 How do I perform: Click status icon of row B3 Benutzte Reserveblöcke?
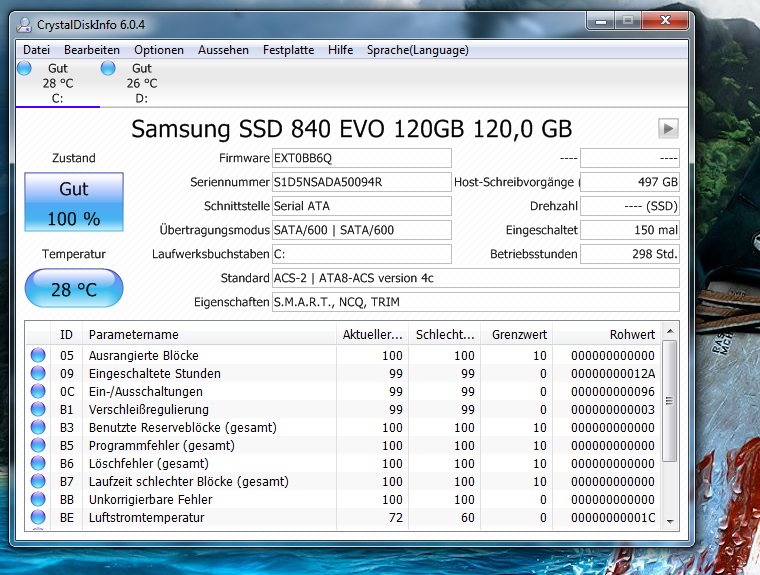point(38,427)
